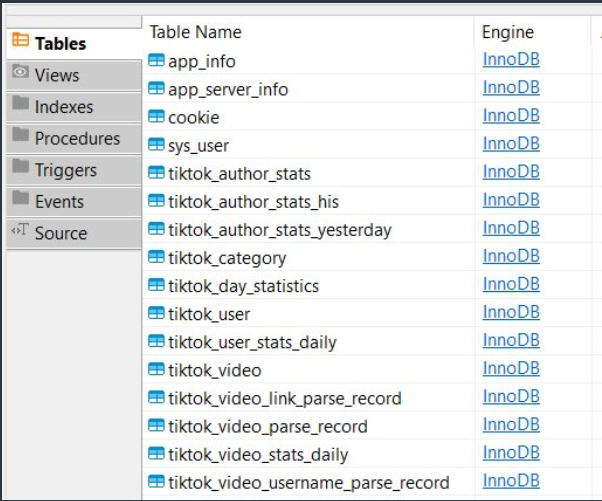This screenshot has width=602, height=501.
Task: Switch to the Tables tab
Action: pyautogui.click(x=74, y=43)
